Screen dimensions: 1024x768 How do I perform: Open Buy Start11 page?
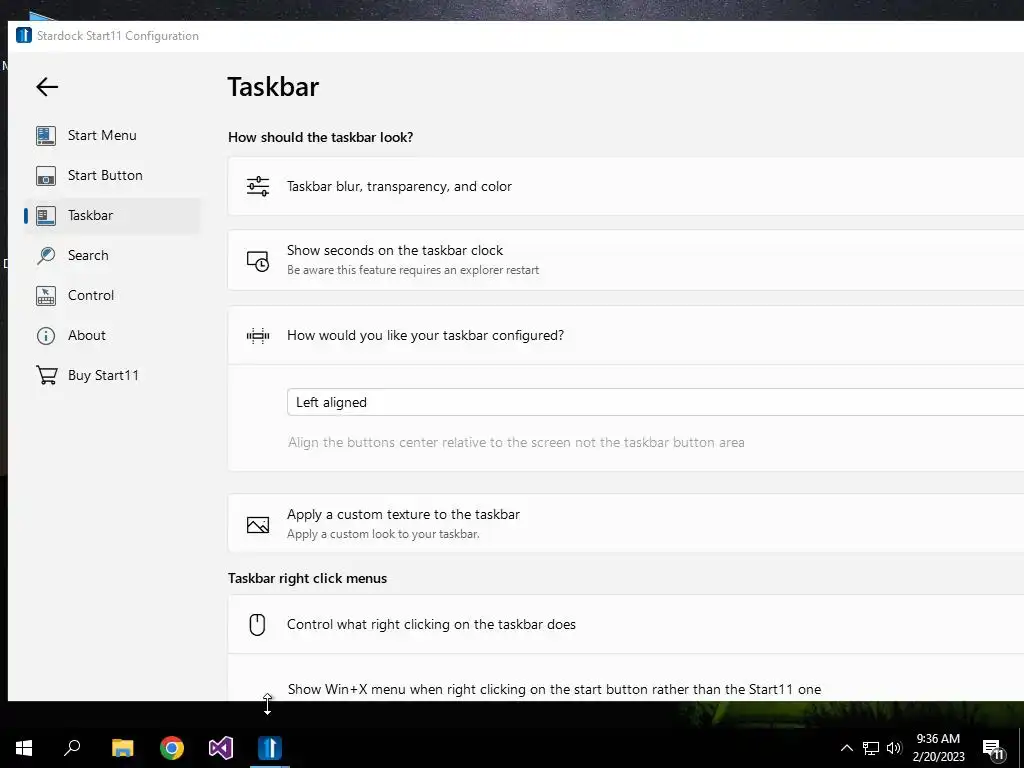point(112,376)
